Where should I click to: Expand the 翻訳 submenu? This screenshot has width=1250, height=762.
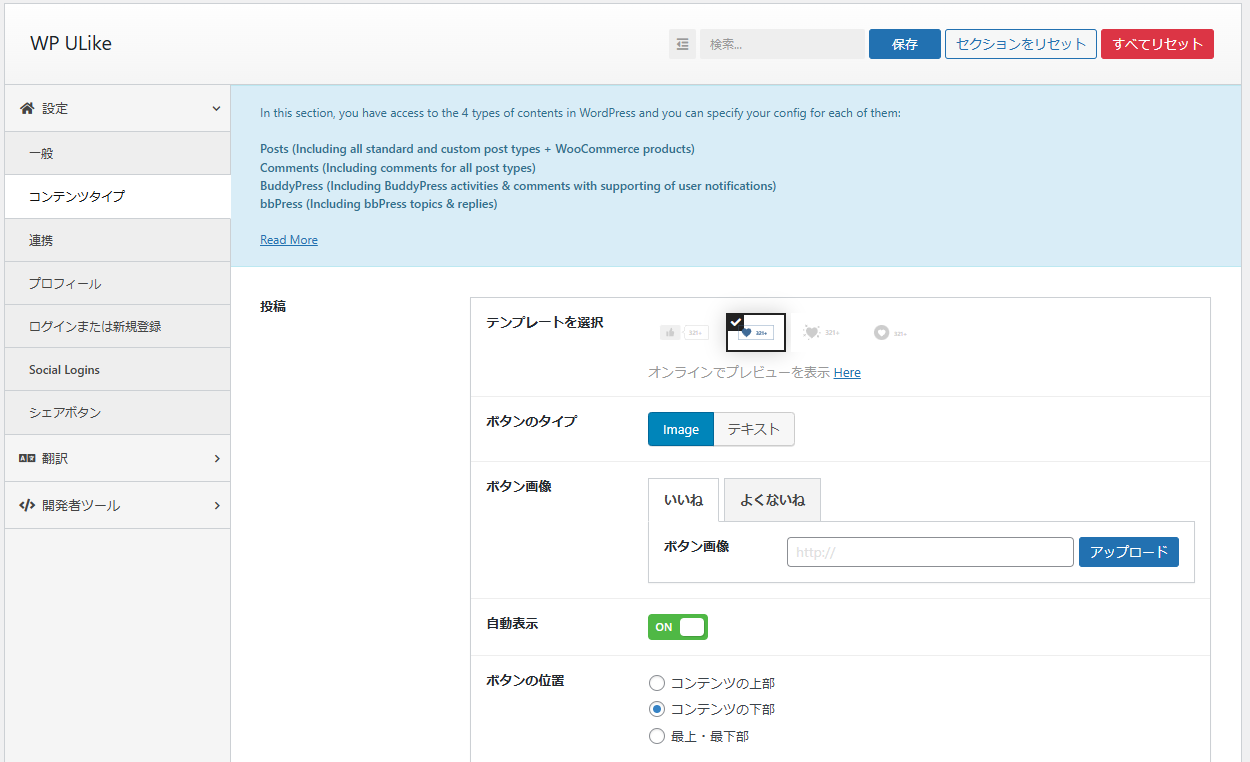tap(216, 458)
